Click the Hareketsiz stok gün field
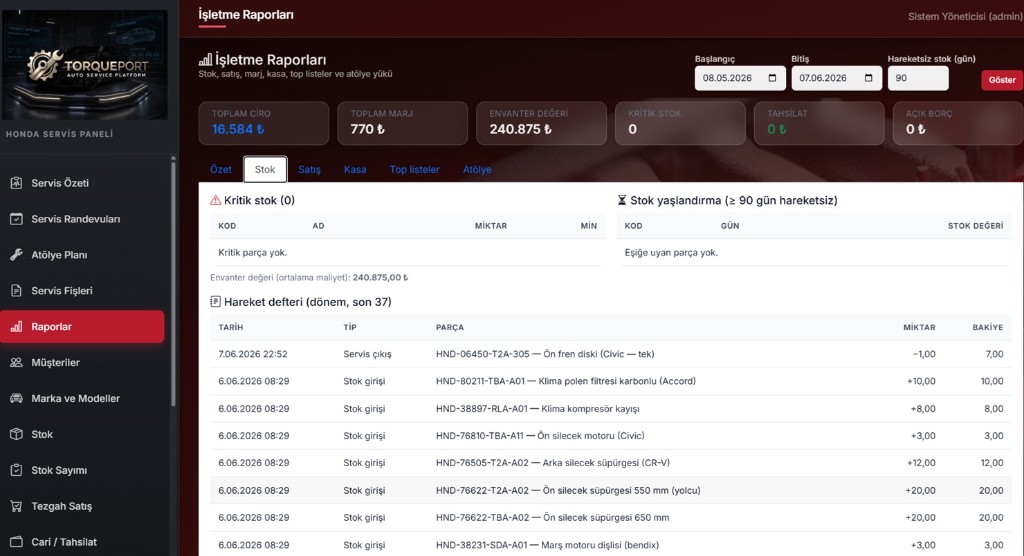 pos(918,78)
